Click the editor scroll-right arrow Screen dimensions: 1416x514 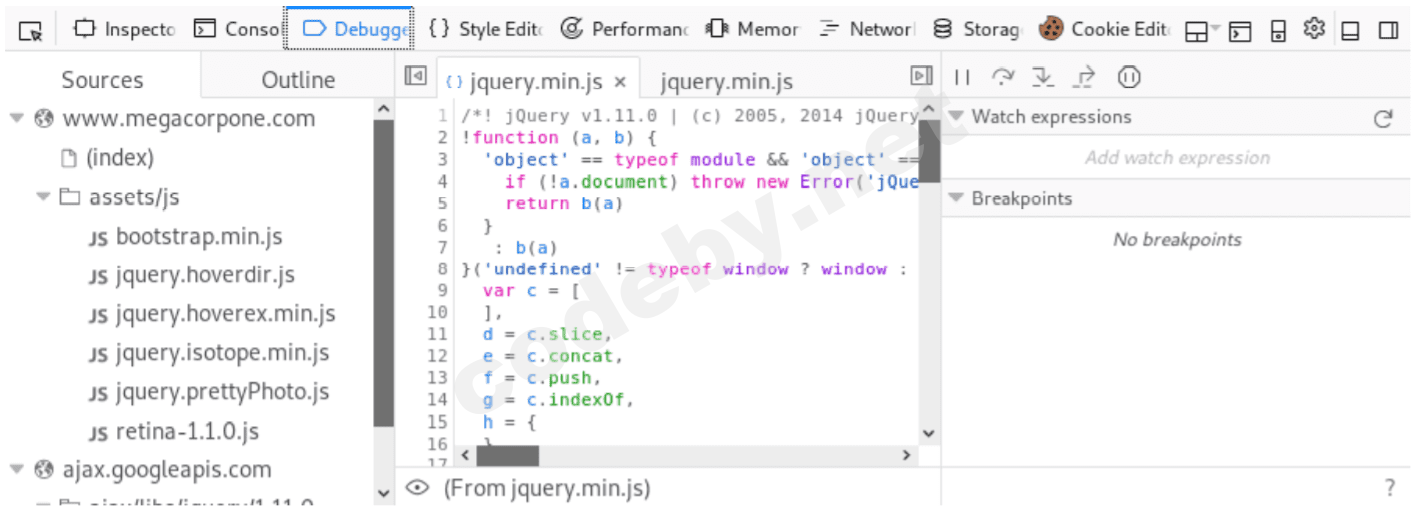(x=907, y=455)
